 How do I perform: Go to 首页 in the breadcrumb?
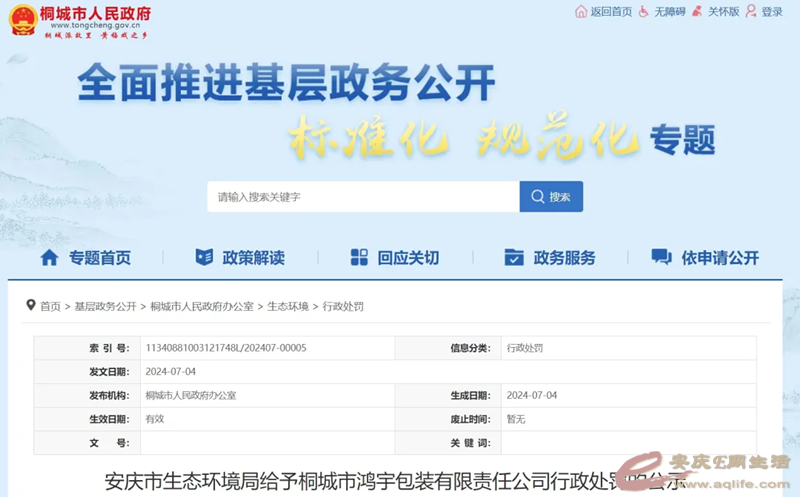click(50, 306)
